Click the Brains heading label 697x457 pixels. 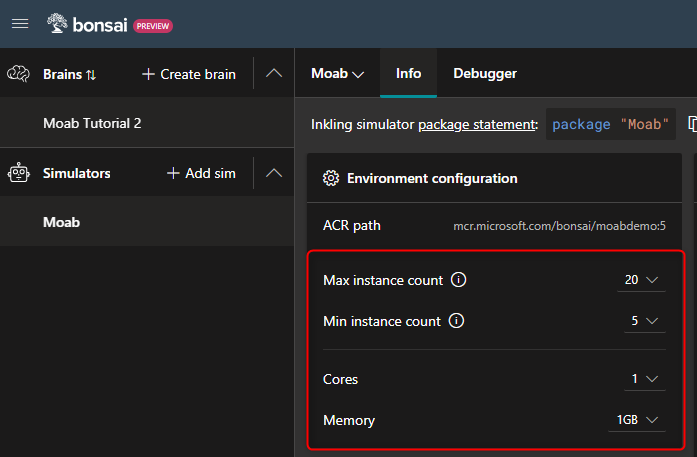pyautogui.click(x=63, y=74)
